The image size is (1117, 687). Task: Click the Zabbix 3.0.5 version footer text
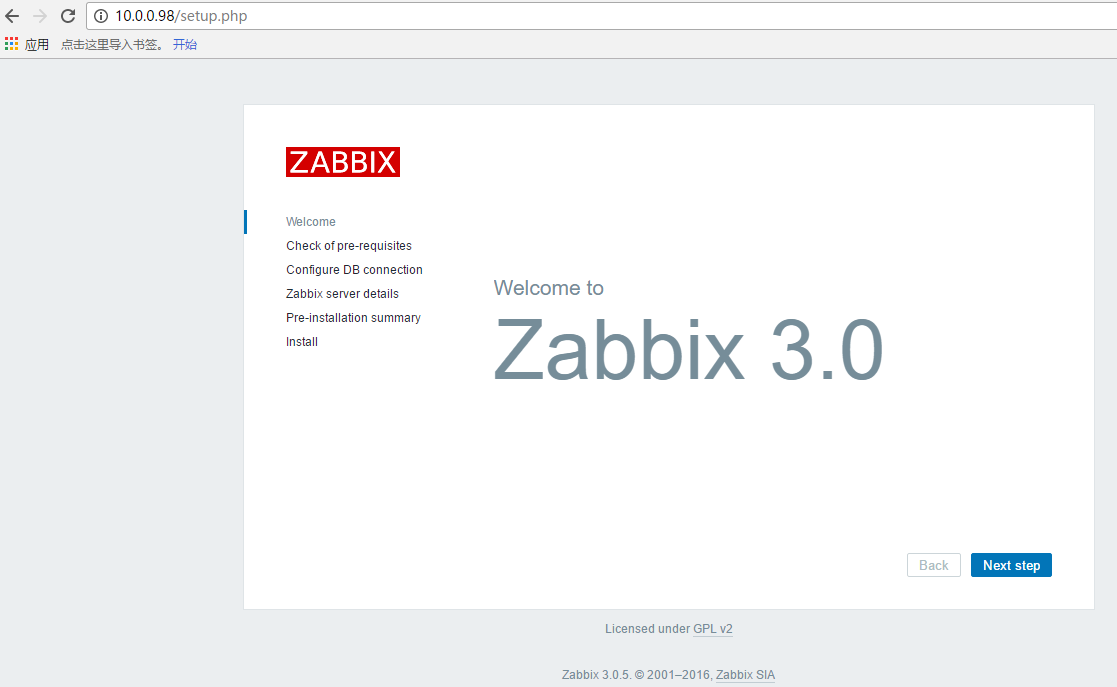point(596,675)
